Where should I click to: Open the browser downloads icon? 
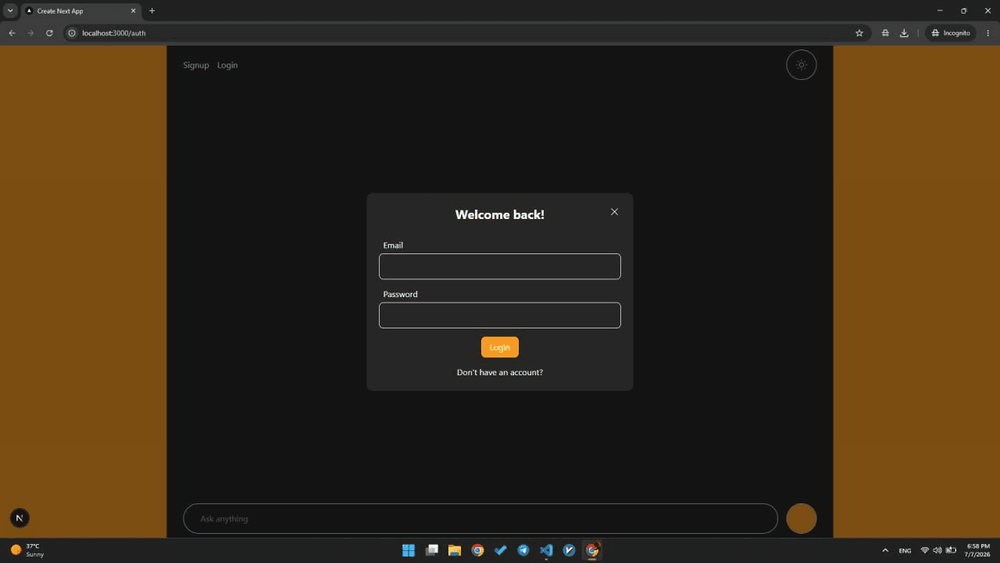click(904, 33)
